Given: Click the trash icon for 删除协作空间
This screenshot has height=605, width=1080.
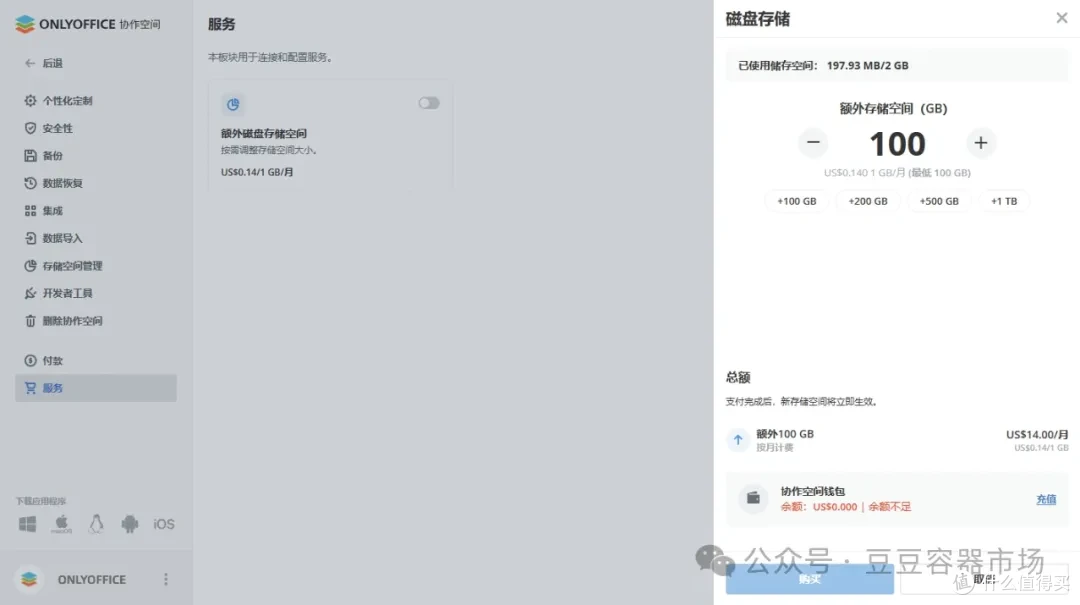Looking at the screenshot, I should click(x=30, y=321).
